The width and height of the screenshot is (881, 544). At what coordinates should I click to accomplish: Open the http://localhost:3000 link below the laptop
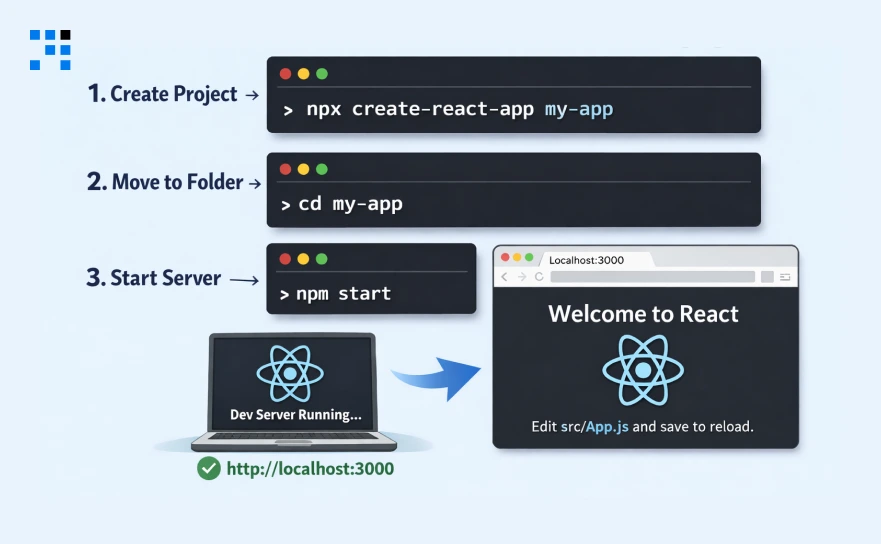[310, 469]
